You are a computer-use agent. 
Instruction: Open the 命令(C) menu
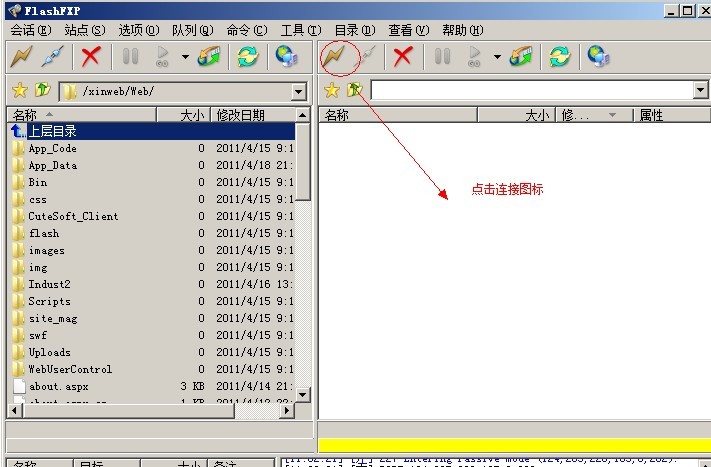coord(247,30)
